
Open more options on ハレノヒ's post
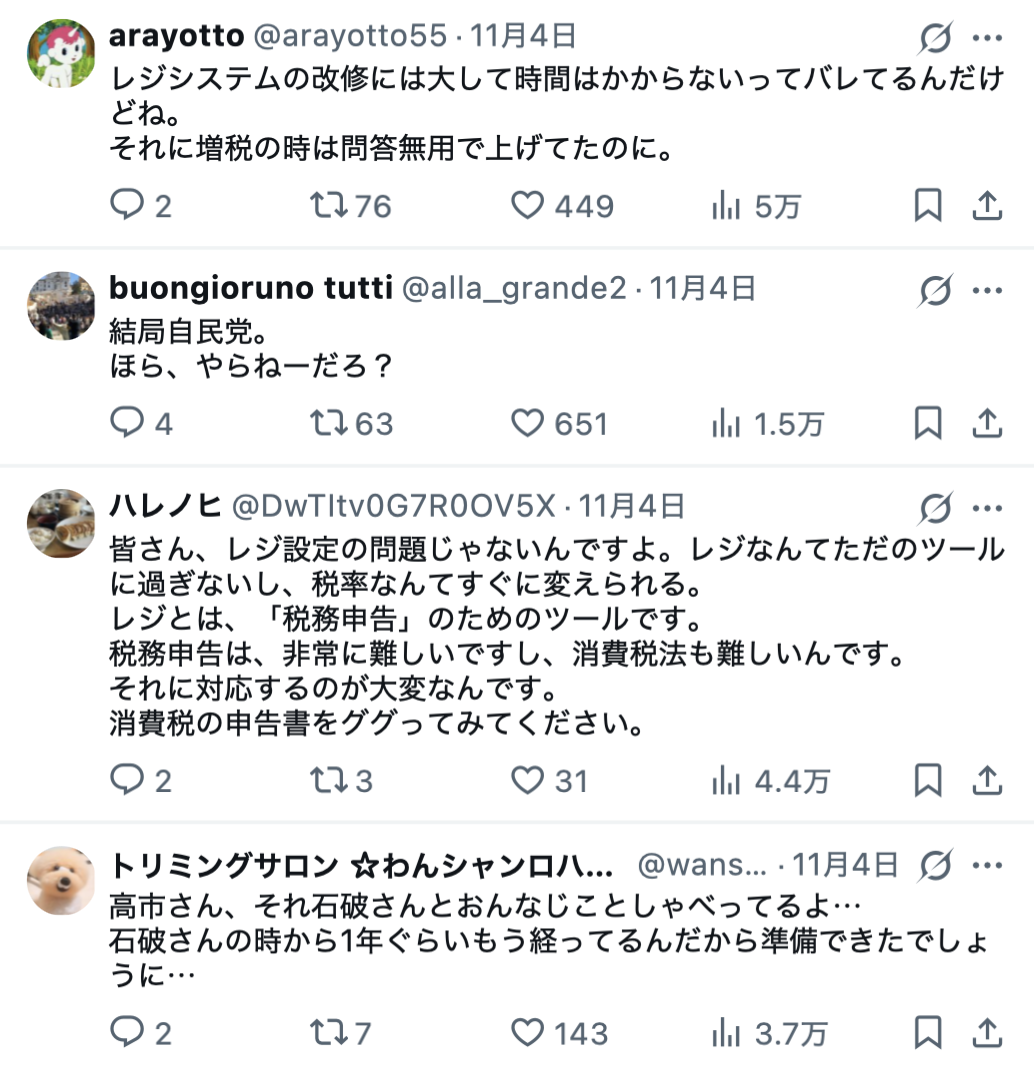click(x=987, y=506)
